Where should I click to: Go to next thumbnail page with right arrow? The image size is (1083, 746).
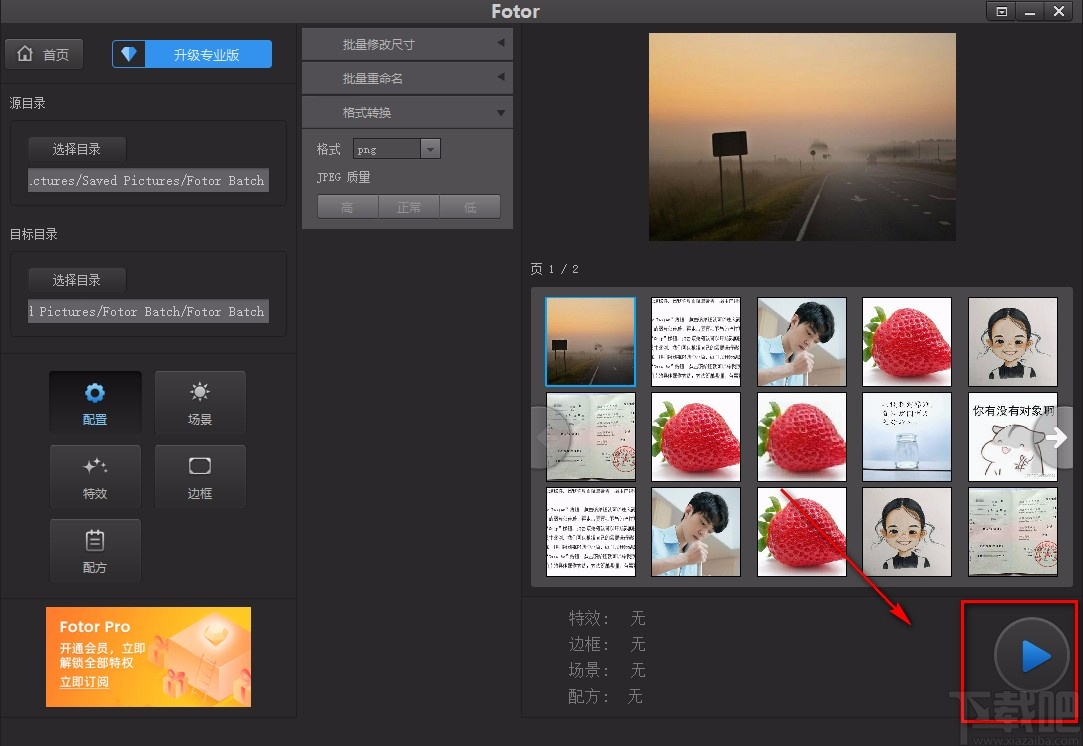coord(1058,437)
